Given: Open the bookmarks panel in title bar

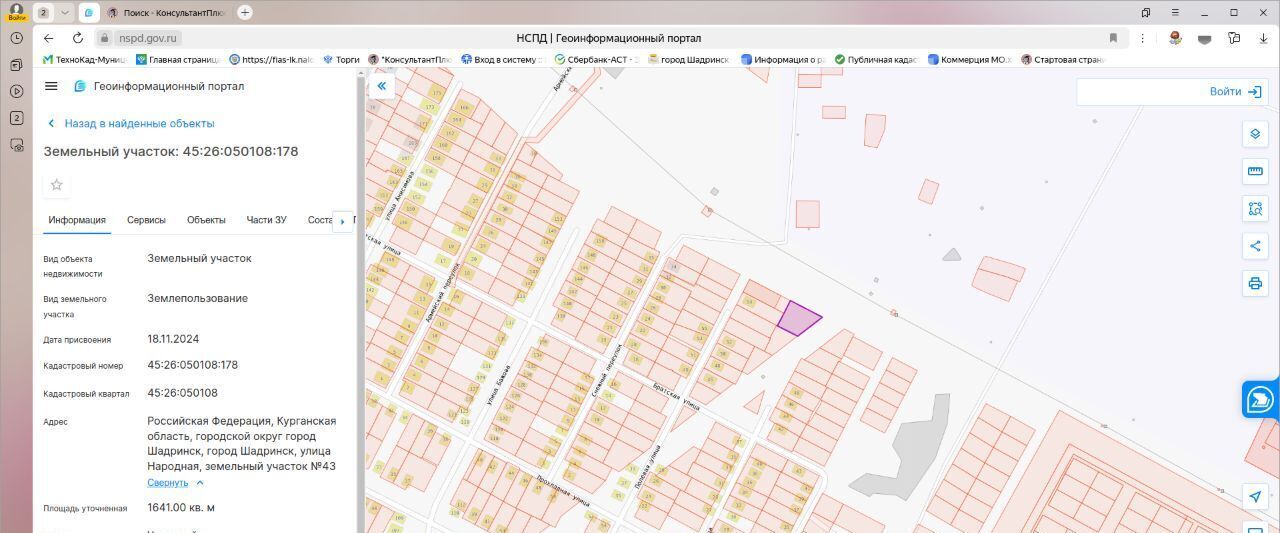Looking at the screenshot, I should [x=1146, y=12].
